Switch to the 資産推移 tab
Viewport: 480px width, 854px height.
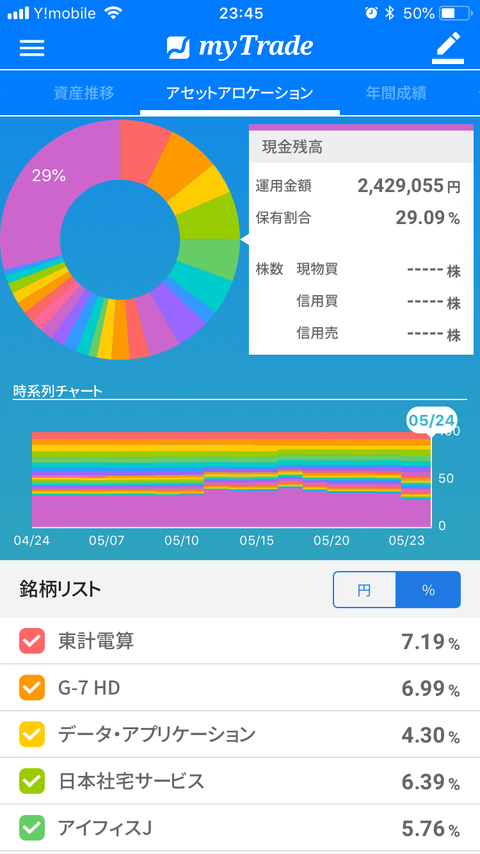84,93
